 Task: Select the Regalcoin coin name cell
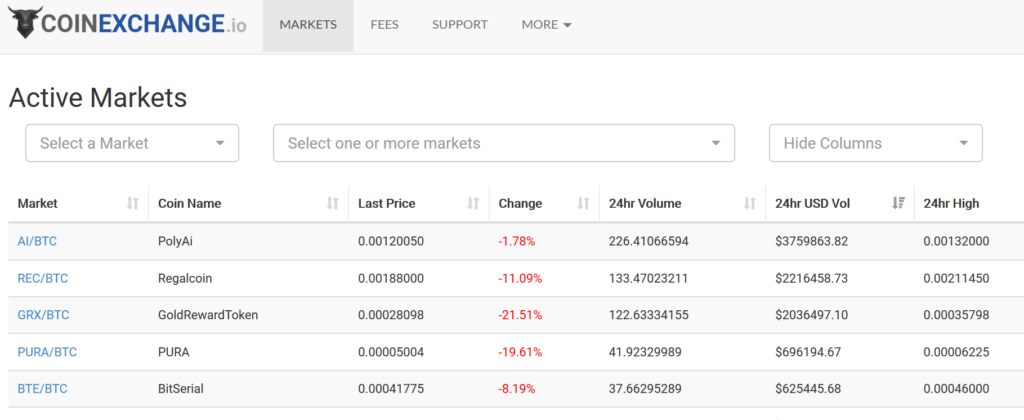pos(185,278)
